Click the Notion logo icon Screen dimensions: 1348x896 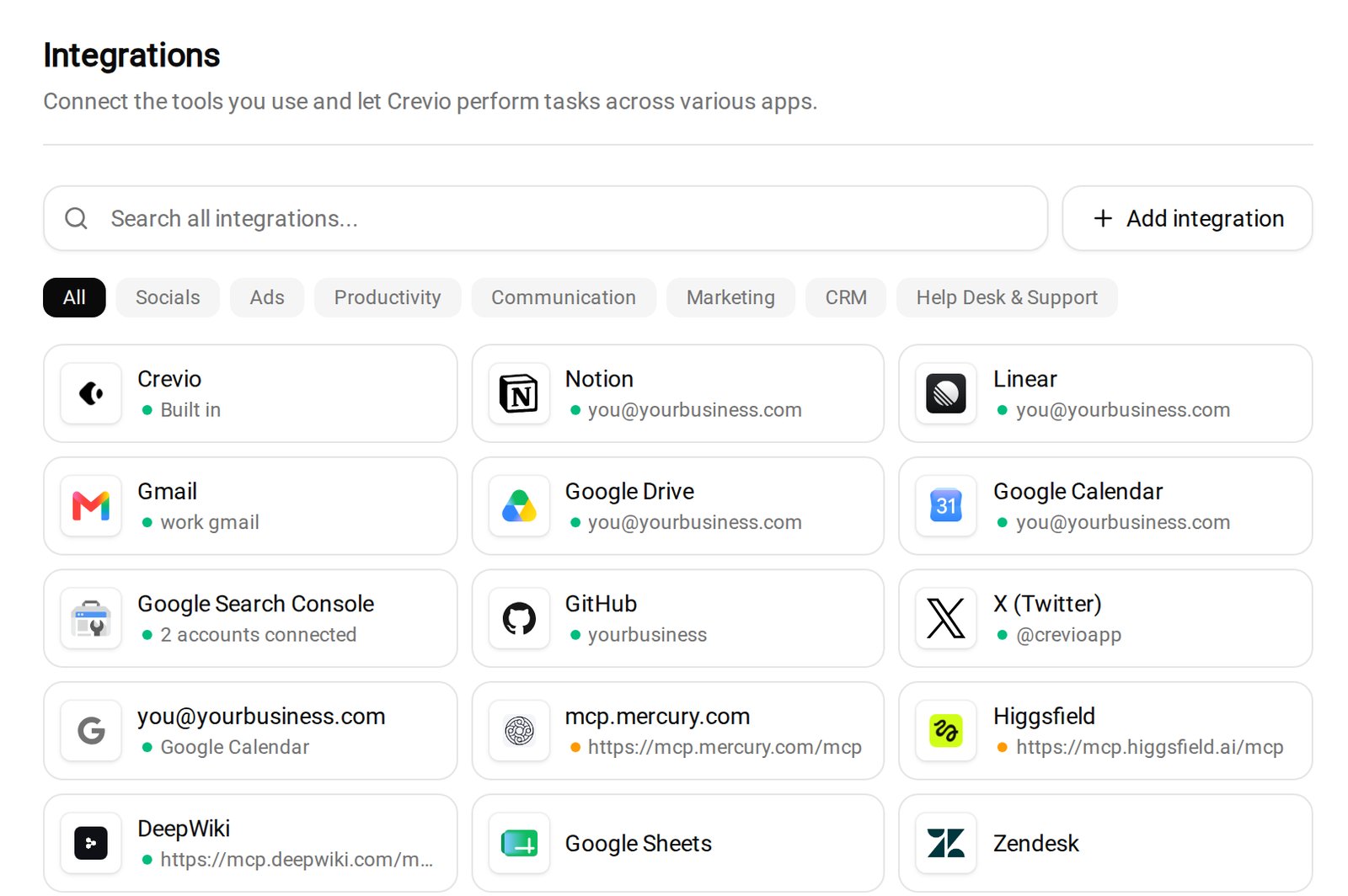point(519,393)
